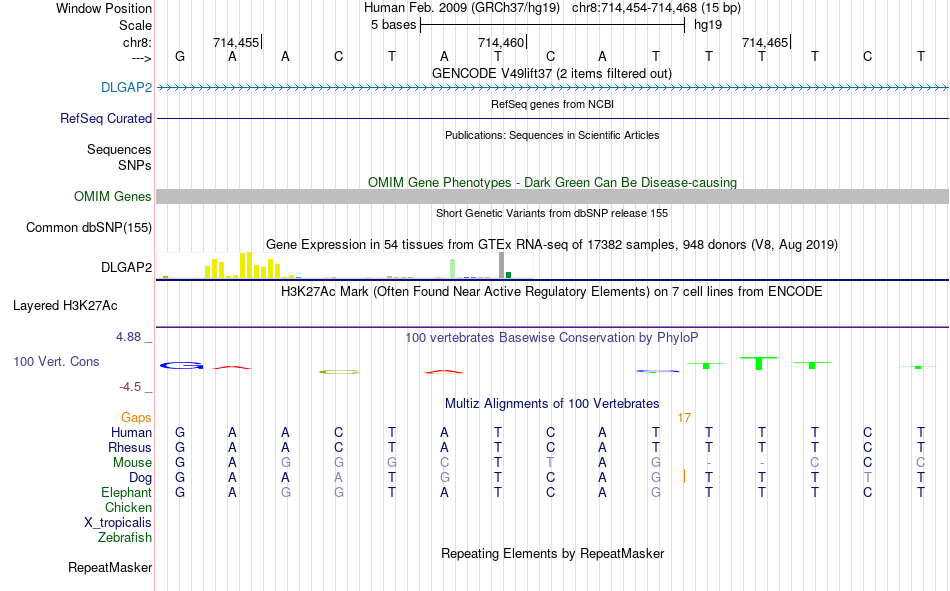Image resolution: width=950 pixels, height=591 pixels.
Task: Click the OMIM Gene Phenotypes green title
Action: (x=552, y=182)
